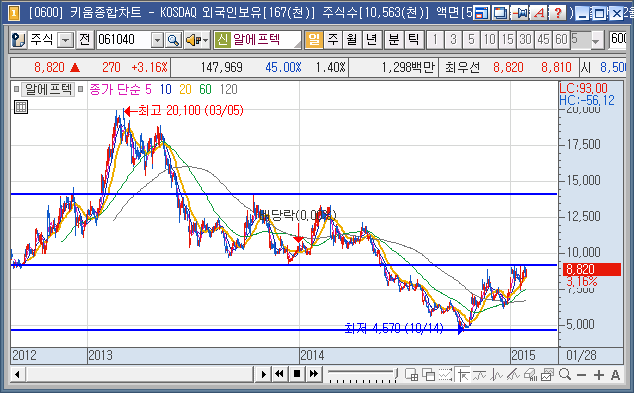This screenshot has width=634, height=393.
Task: Click the 분 minute chart button
Action: tap(393, 39)
